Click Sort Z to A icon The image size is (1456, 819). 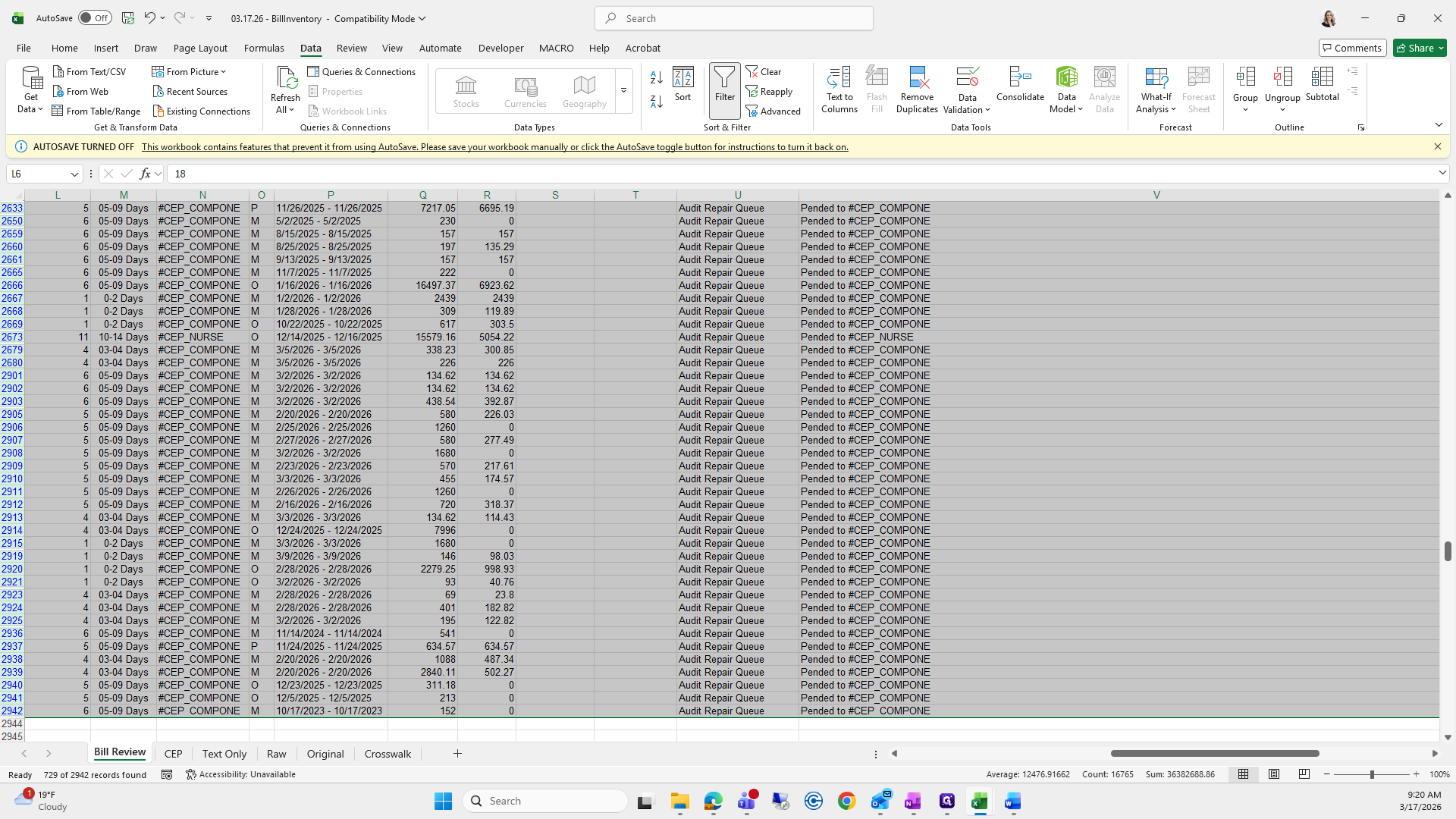pyautogui.click(x=657, y=101)
